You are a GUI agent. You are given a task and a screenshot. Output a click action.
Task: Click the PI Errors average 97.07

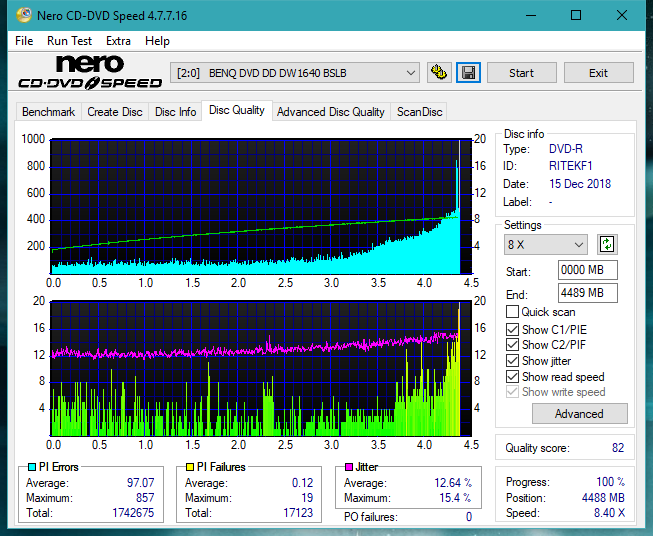140,483
